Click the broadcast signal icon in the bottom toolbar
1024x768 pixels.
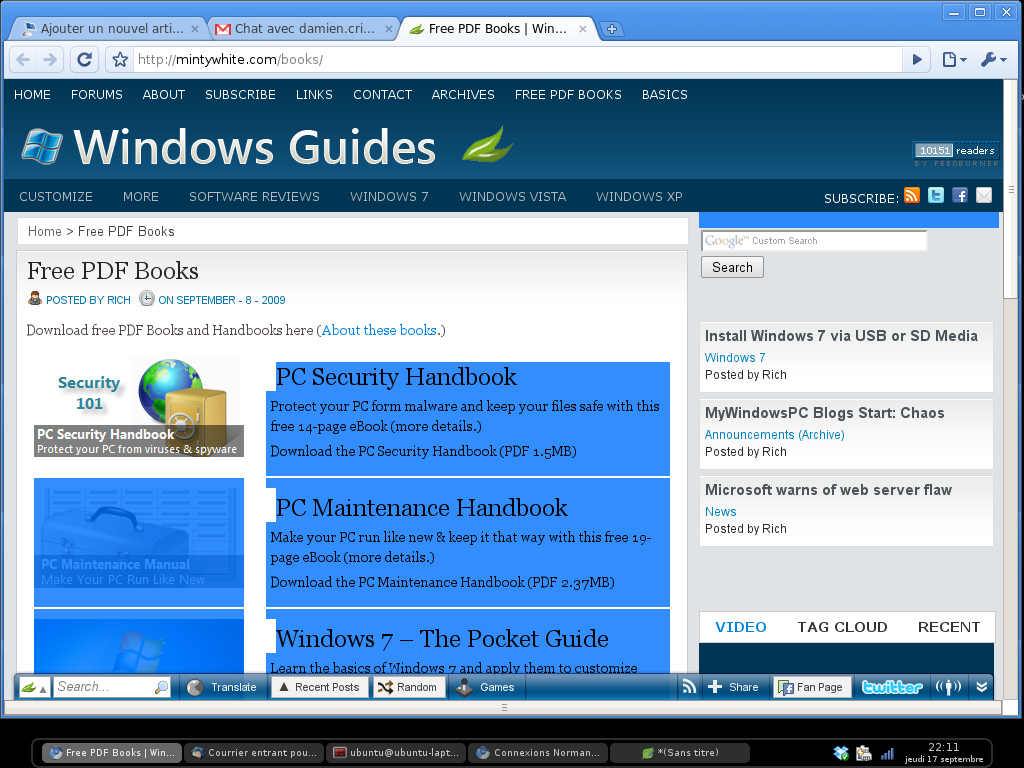click(x=948, y=687)
